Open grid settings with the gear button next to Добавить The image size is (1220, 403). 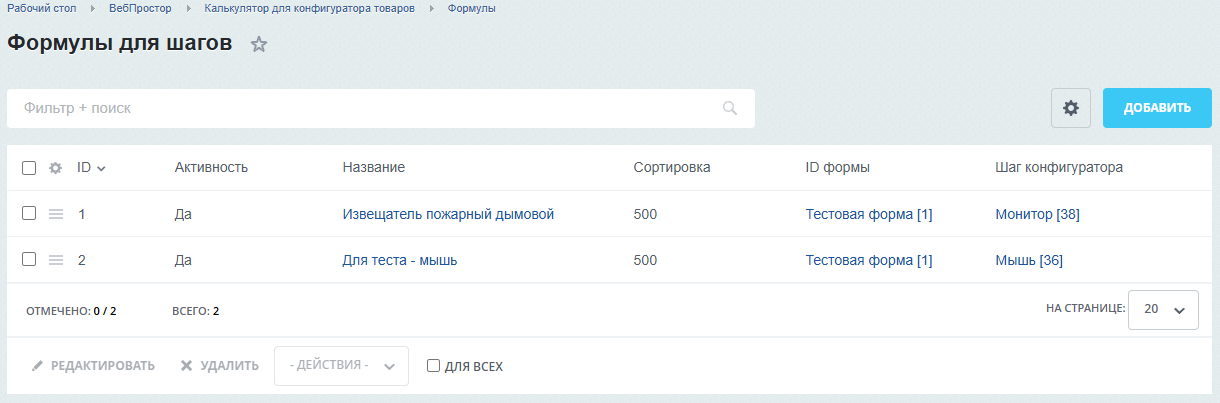tap(1071, 108)
